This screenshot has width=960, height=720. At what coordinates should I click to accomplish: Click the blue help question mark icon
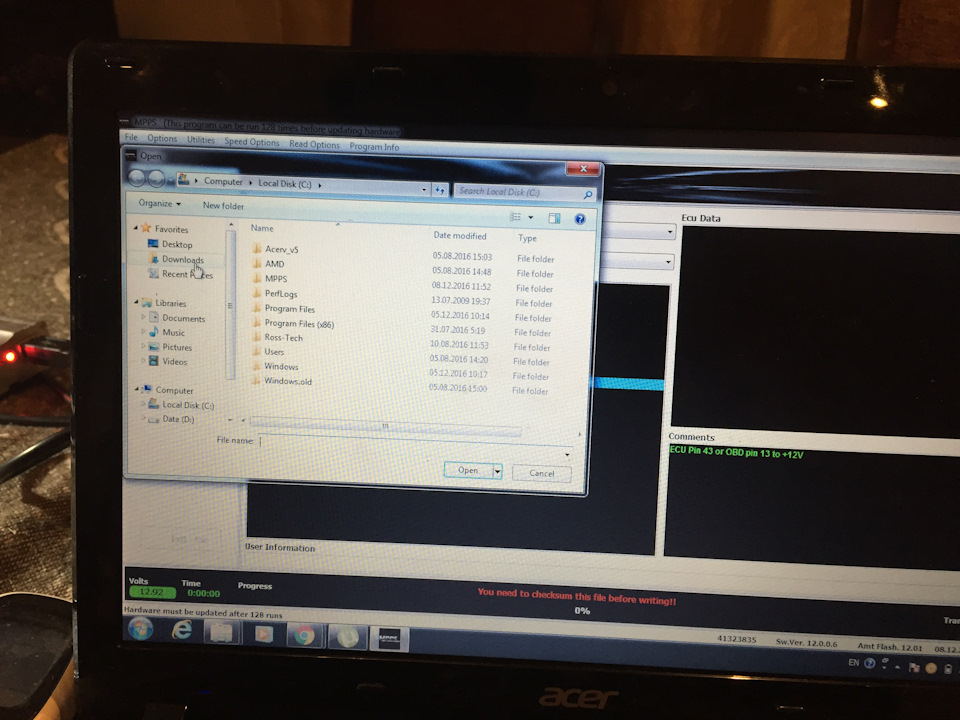click(580, 219)
